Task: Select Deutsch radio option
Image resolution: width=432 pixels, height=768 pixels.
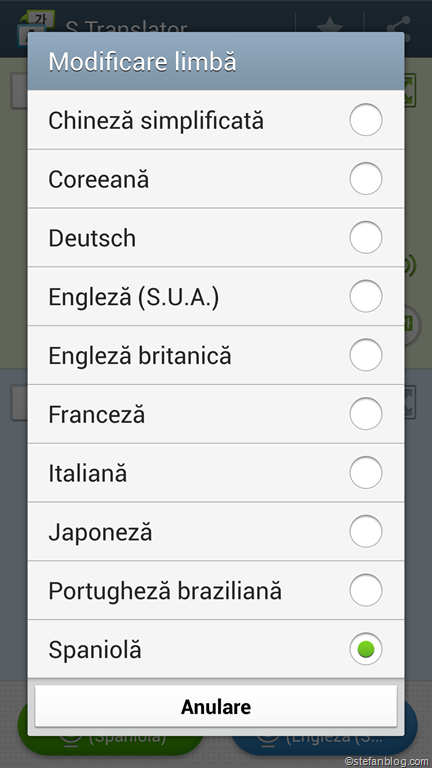Action: point(365,237)
